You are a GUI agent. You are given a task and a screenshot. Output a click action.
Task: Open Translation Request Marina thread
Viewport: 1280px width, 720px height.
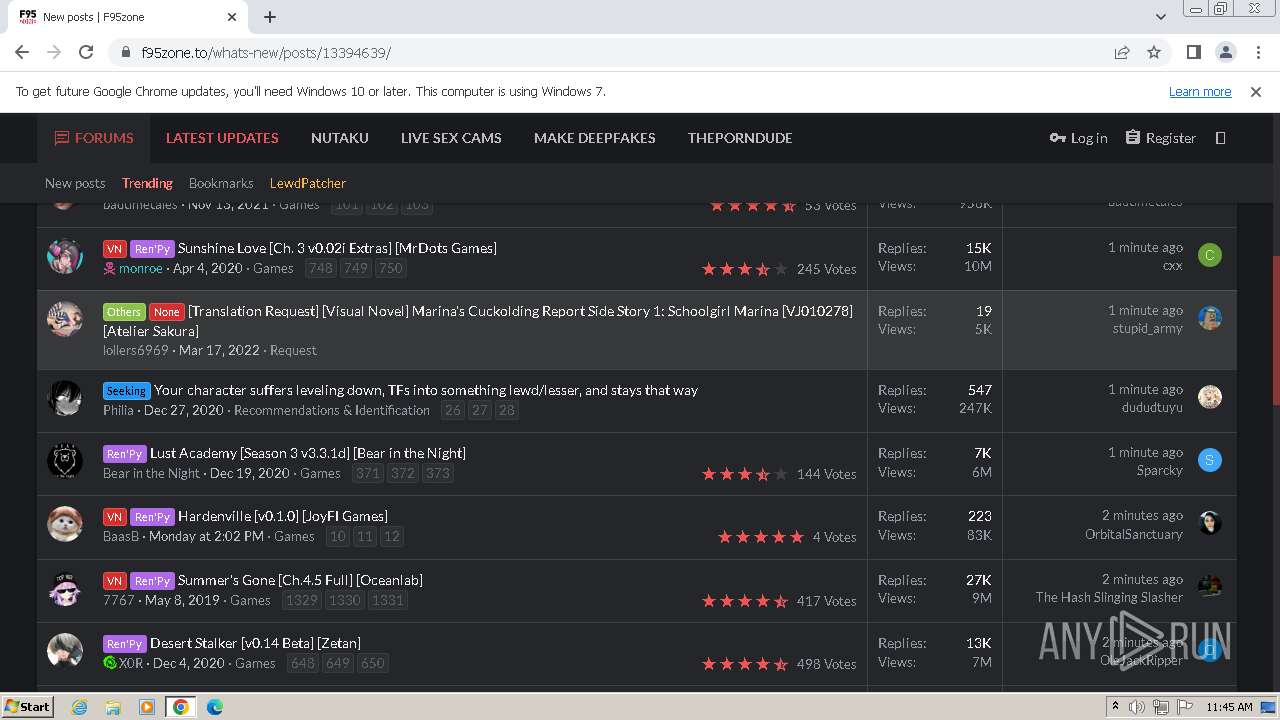478,321
